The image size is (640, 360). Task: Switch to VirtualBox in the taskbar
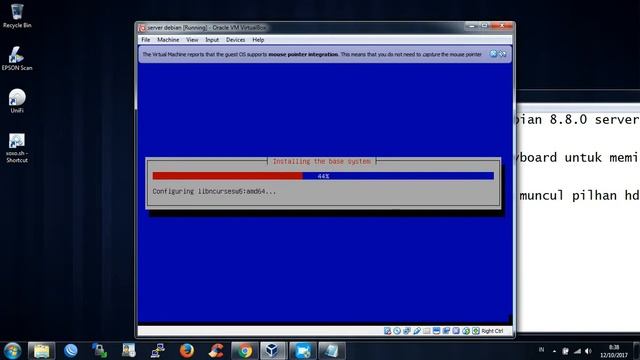point(274,351)
